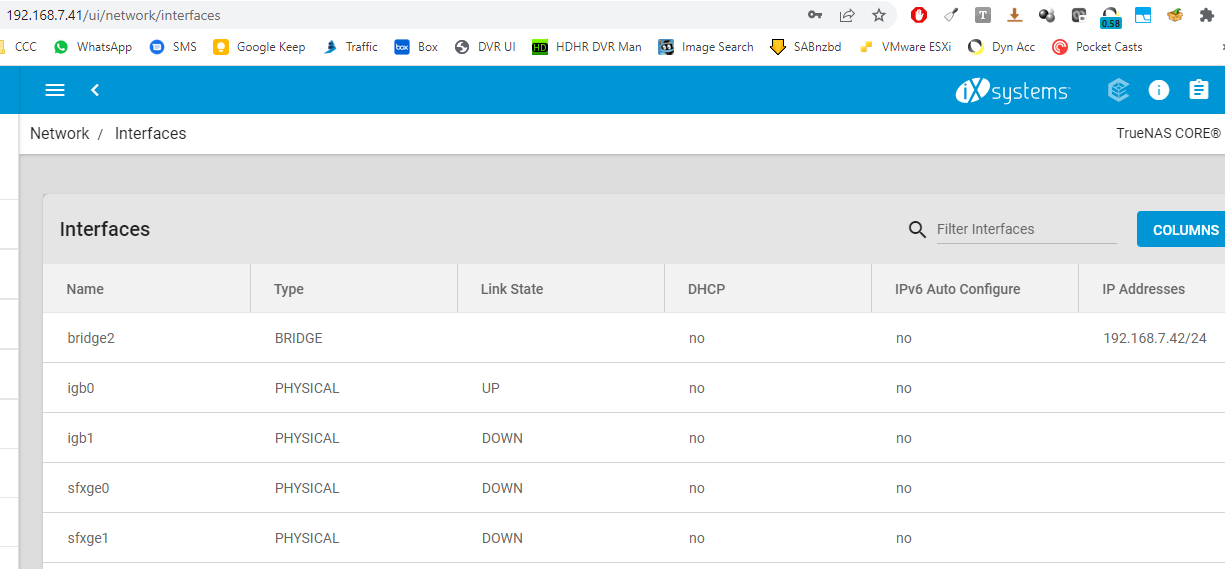
Task: Open the CCC bookmark
Action: tap(19, 47)
